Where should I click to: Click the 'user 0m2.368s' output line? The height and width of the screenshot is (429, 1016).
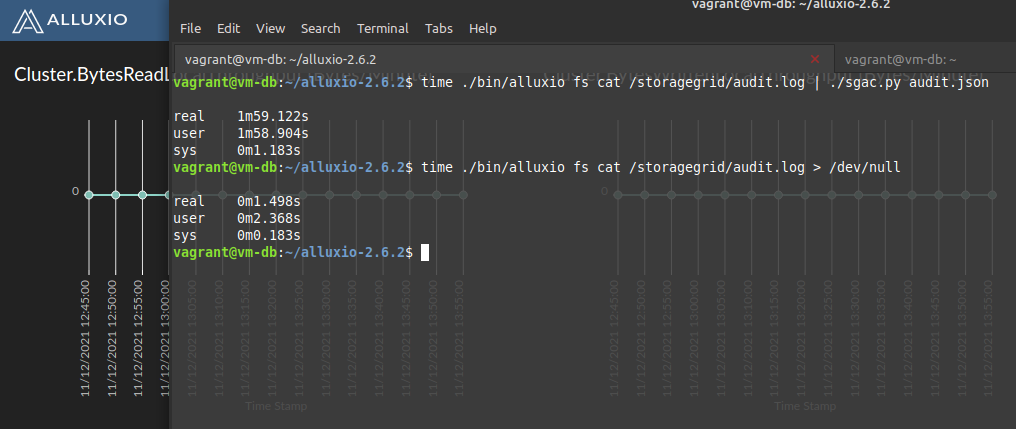[237, 218]
